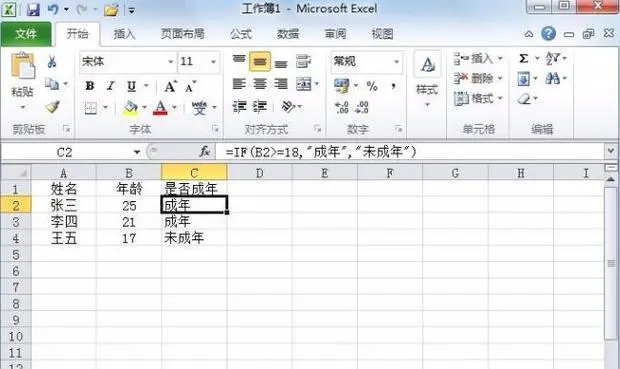
Task: Decrease font size with small A
Action: point(191,87)
